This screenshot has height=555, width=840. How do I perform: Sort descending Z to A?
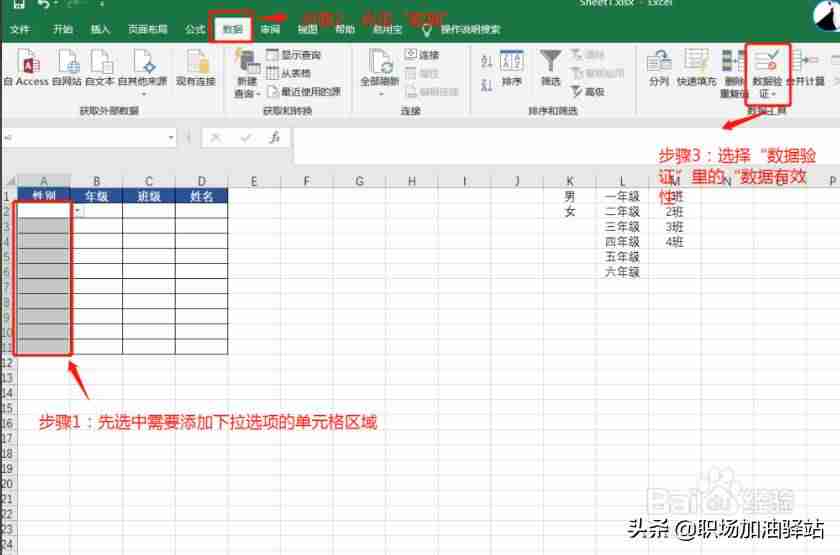[x=486, y=85]
